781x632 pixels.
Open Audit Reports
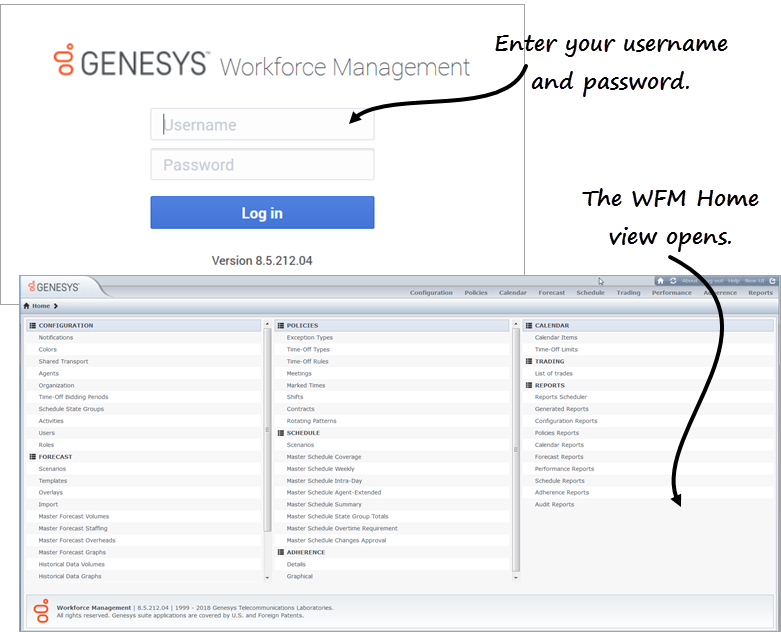554,505
